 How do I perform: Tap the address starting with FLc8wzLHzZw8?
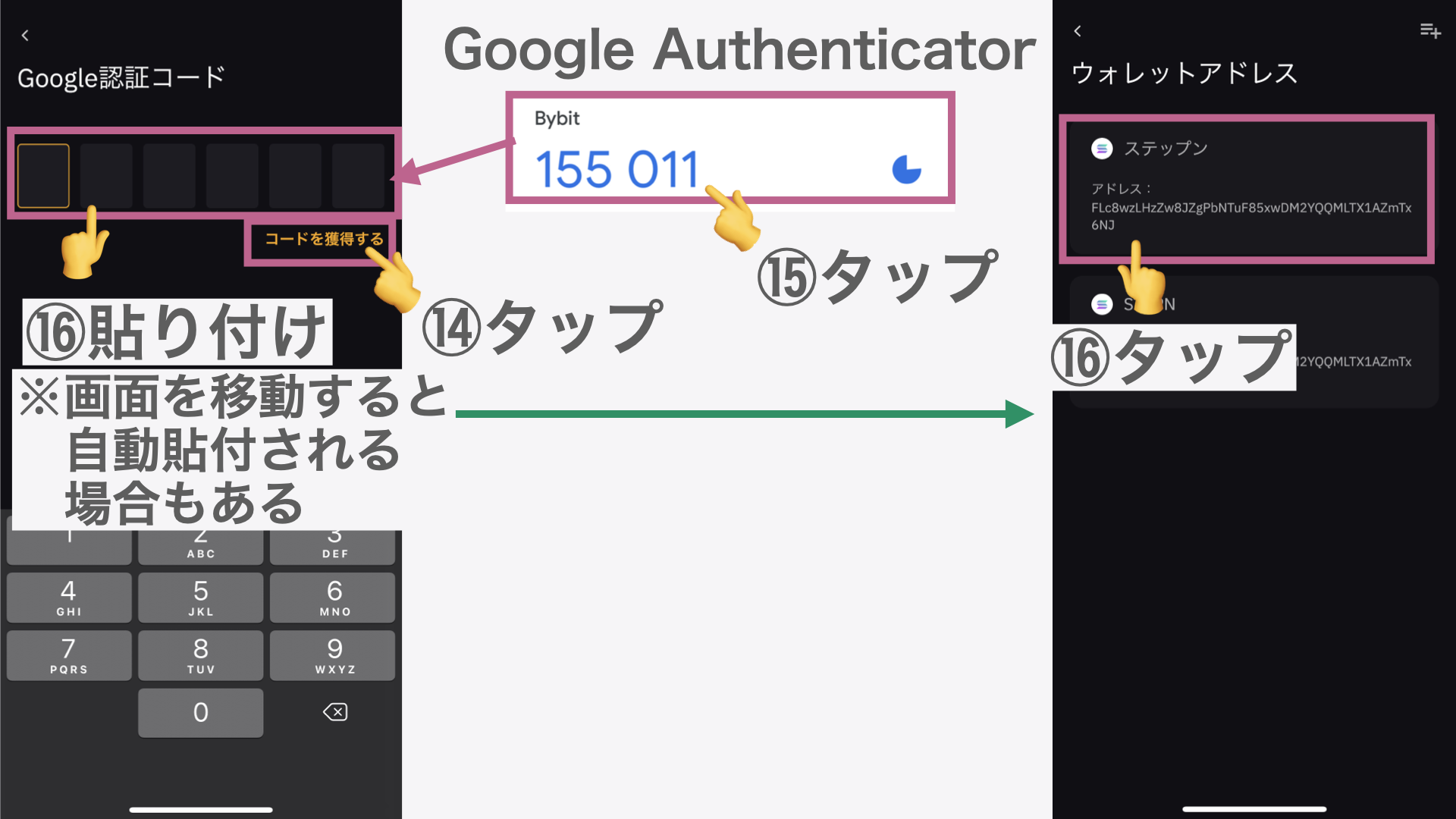[1251, 216]
